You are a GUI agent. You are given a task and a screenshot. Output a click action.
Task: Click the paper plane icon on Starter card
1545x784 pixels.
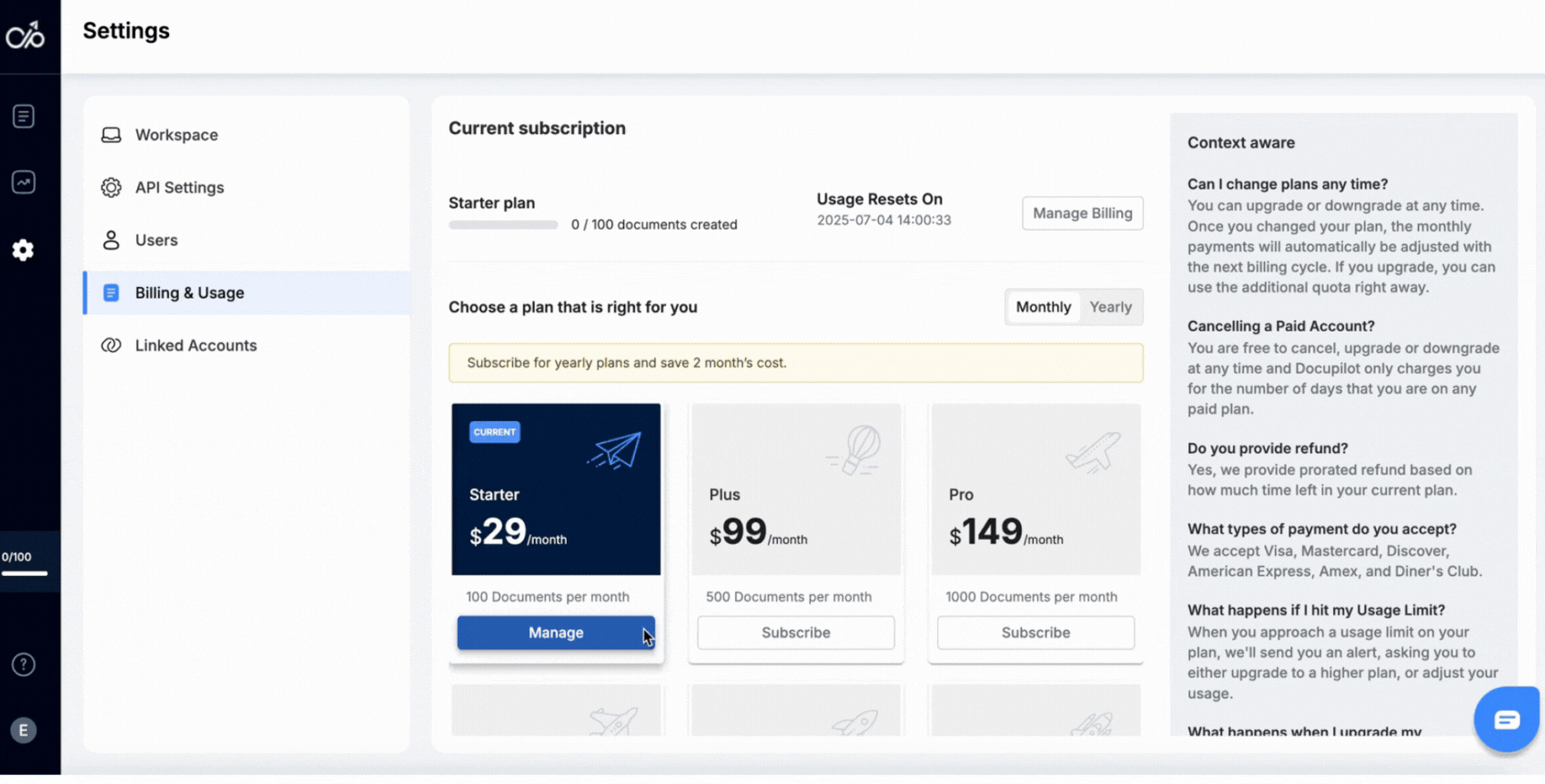tap(615, 451)
